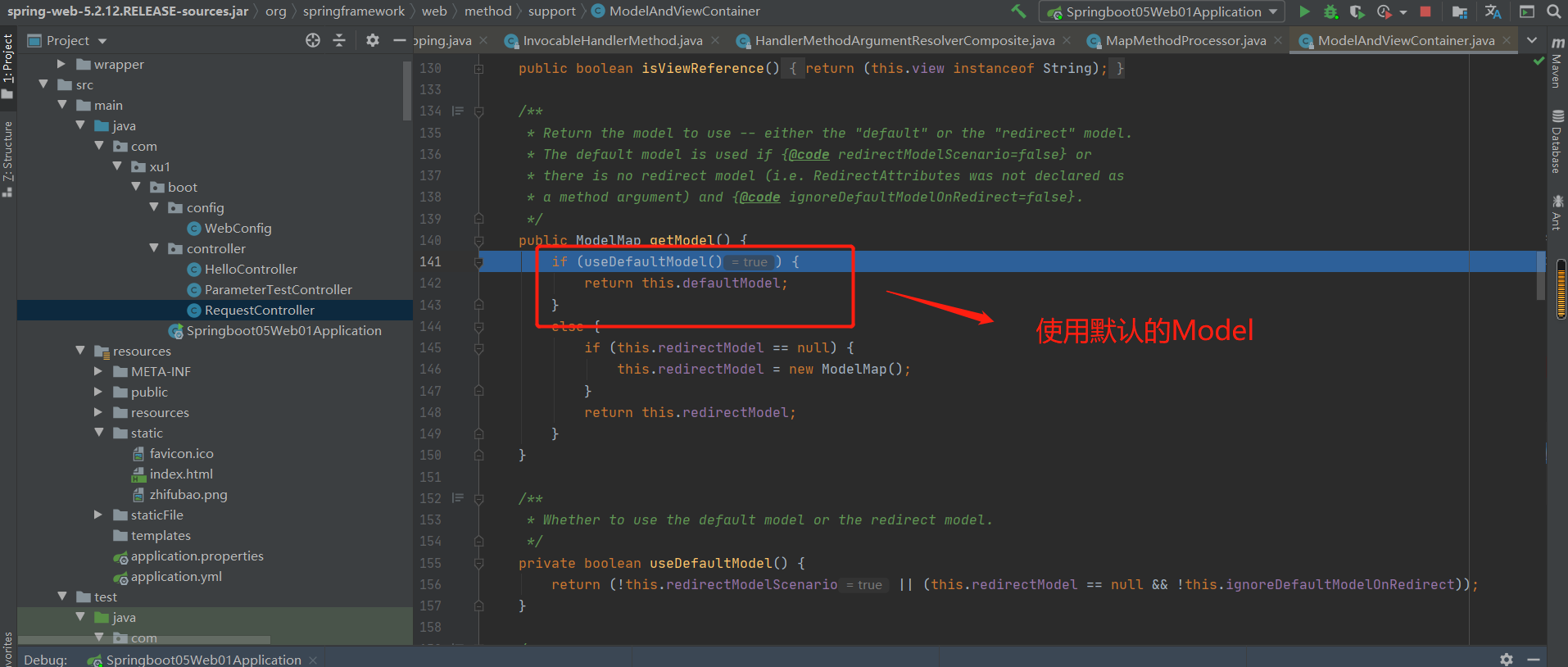
Task: Open the Structure tool window
Action: pos(8,159)
